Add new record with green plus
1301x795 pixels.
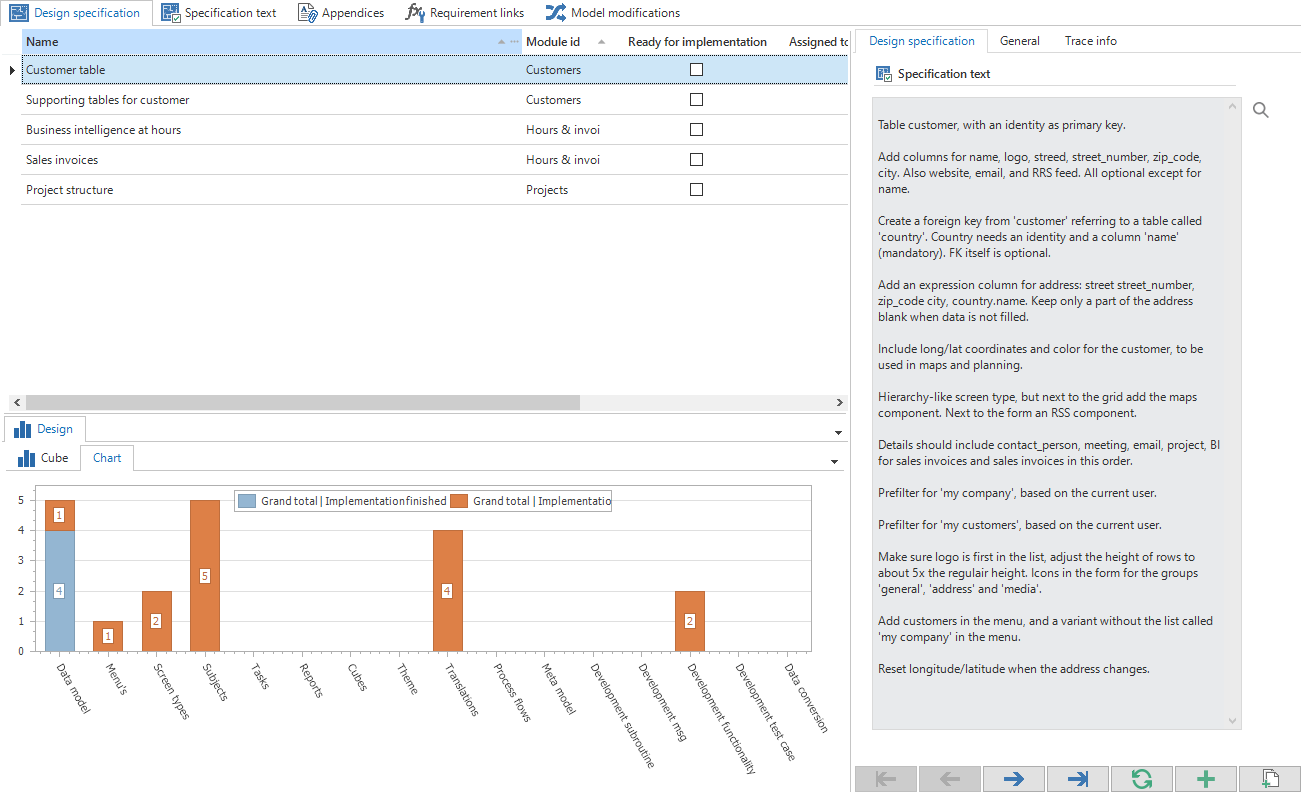tap(1205, 779)
